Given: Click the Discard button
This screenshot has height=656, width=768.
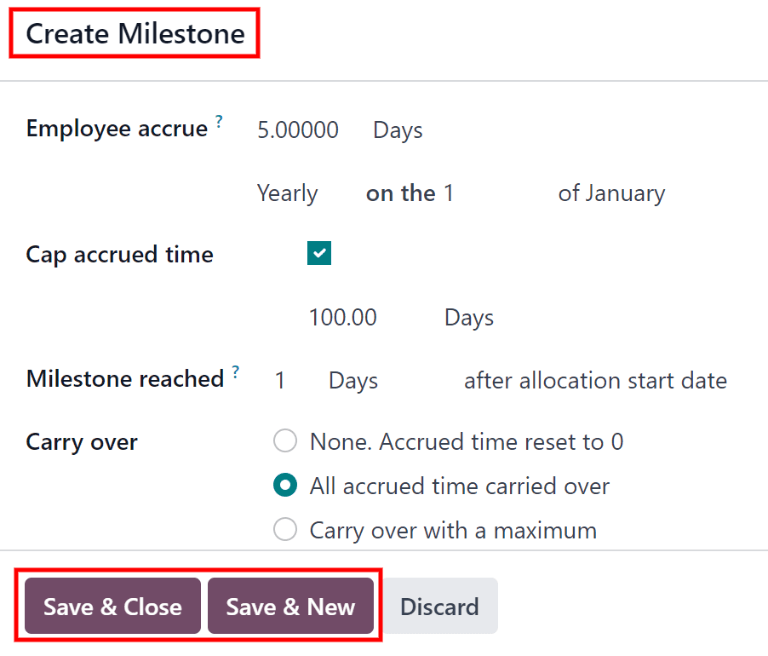Looking at the screenshot, I should 440,606.
